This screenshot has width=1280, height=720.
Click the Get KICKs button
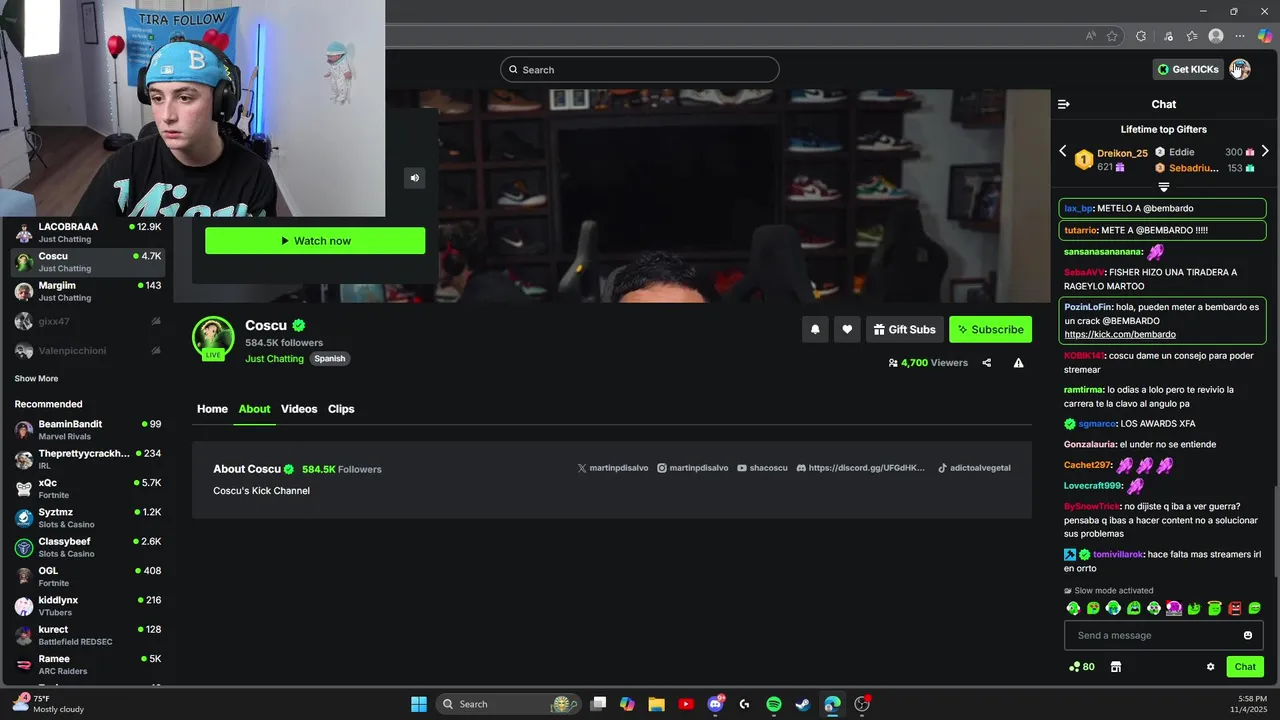pyautogui.click(x=1188, y=69)
